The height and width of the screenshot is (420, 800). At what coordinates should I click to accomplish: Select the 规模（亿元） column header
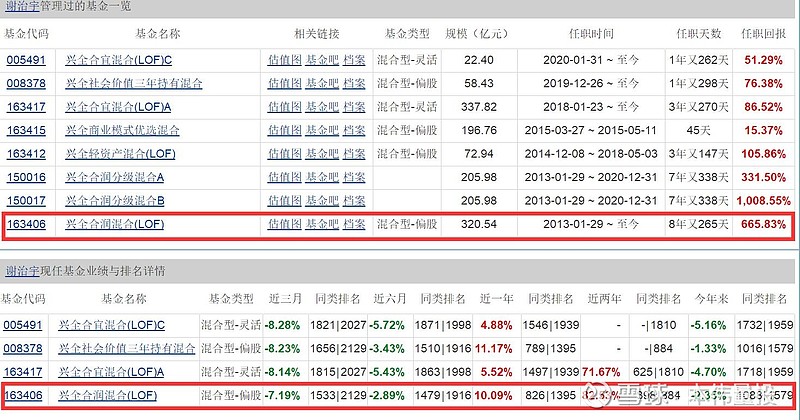(x=477, y=34)
